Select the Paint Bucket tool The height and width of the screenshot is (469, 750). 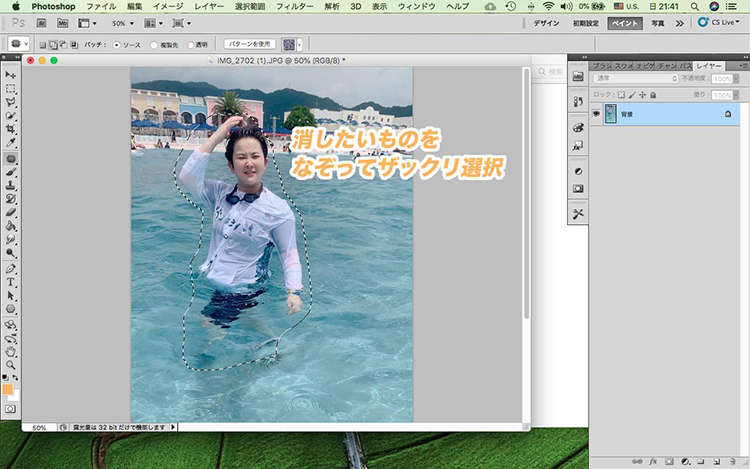(x=11, y=226)
